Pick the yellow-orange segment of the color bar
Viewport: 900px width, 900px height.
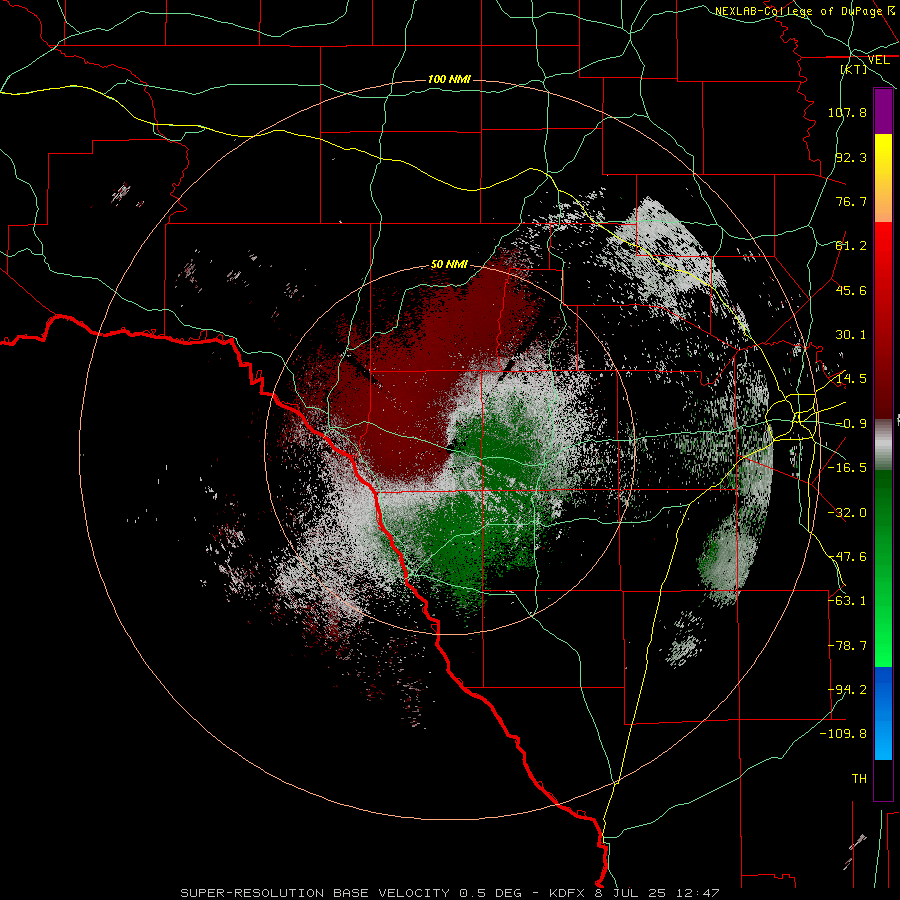883,178
